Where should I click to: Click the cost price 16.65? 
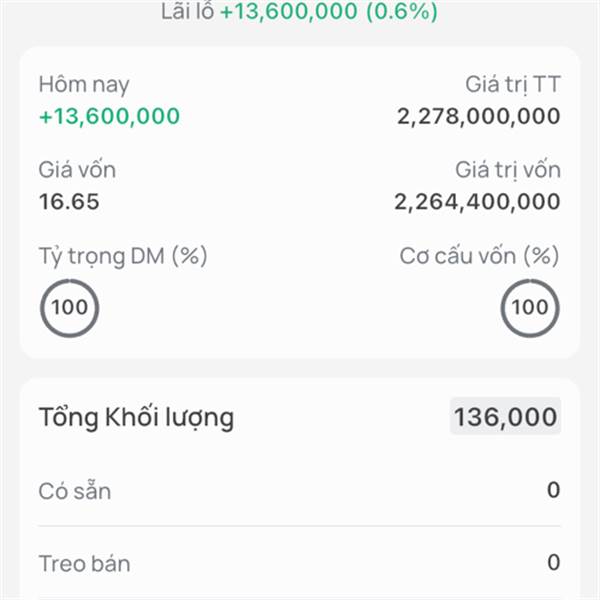point(69,201)
